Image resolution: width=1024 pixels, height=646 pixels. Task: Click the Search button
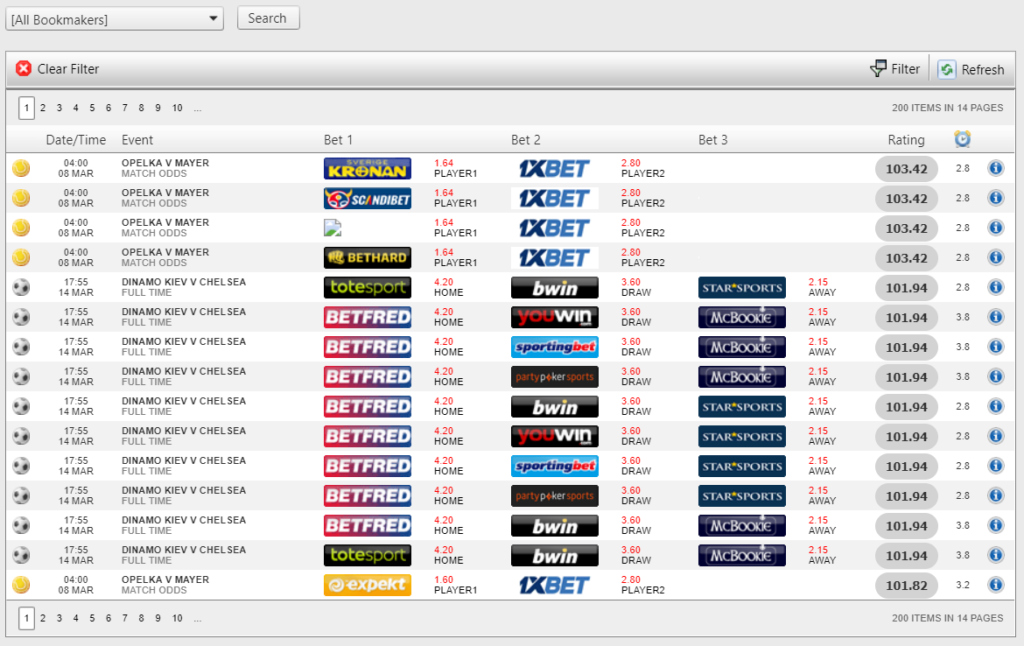(x=268, y=18)
